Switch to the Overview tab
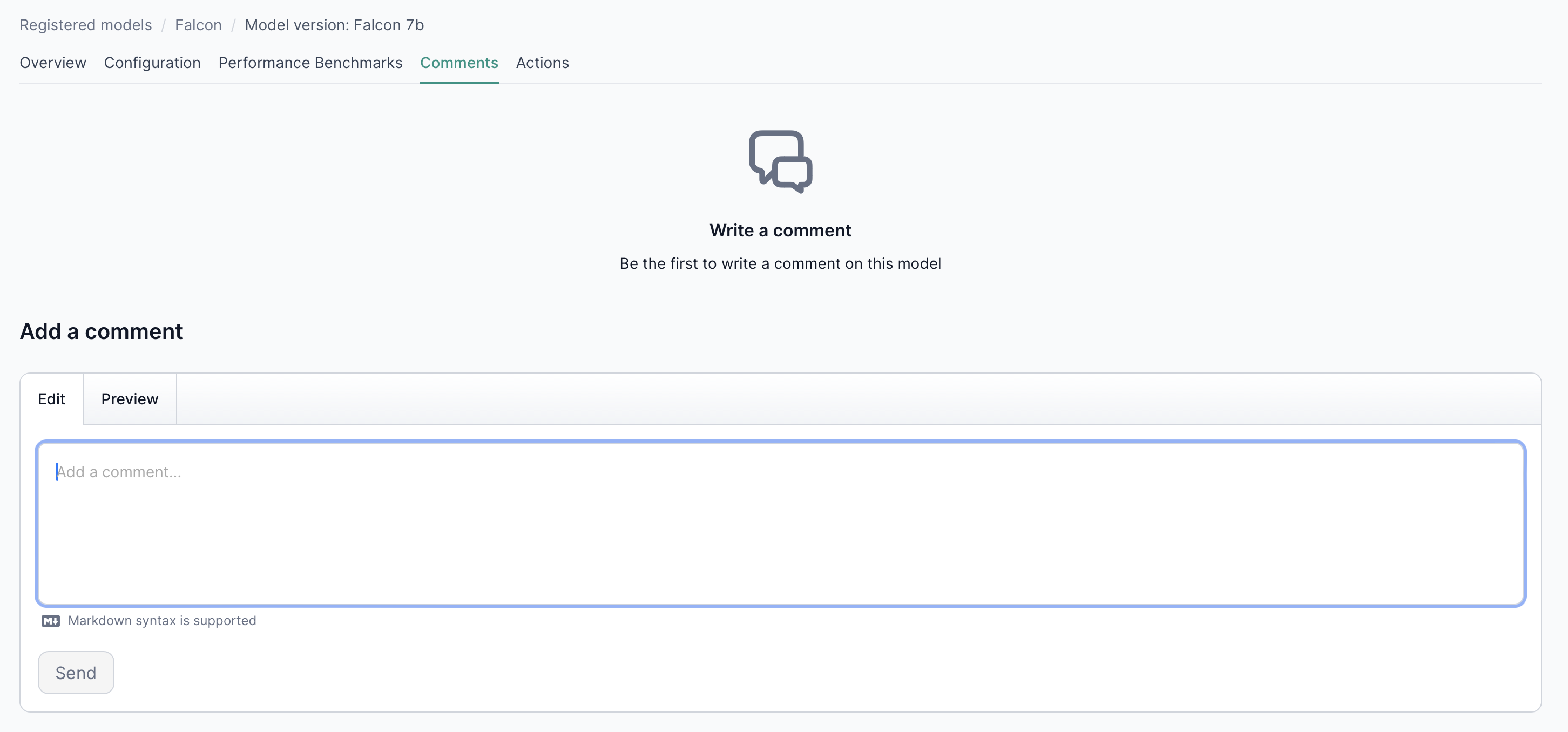The height and width of the screenshot is (732, 1568). (x=53, y=63)
